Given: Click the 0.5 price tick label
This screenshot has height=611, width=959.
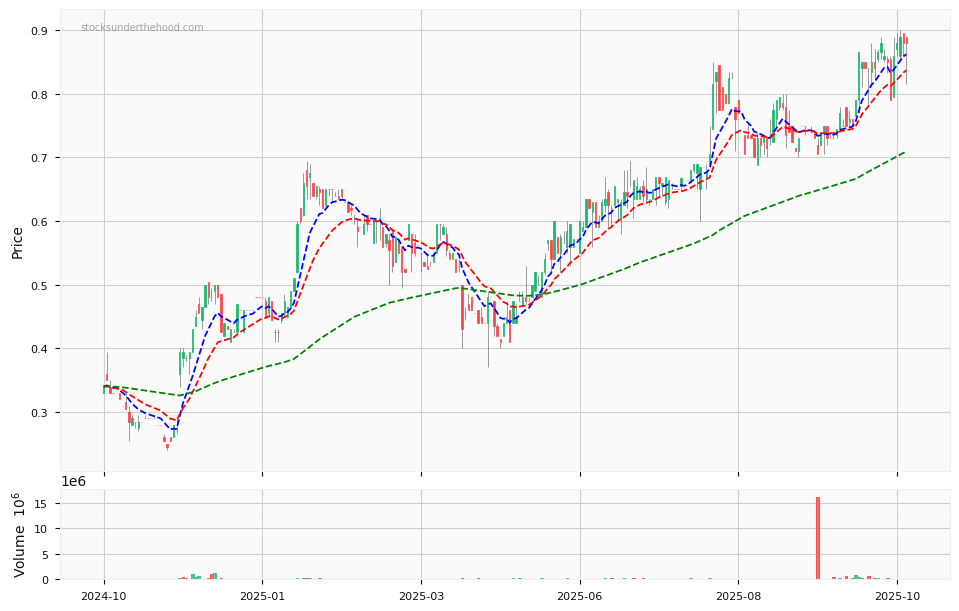Looking at the screenshot, I should point(39,286).
